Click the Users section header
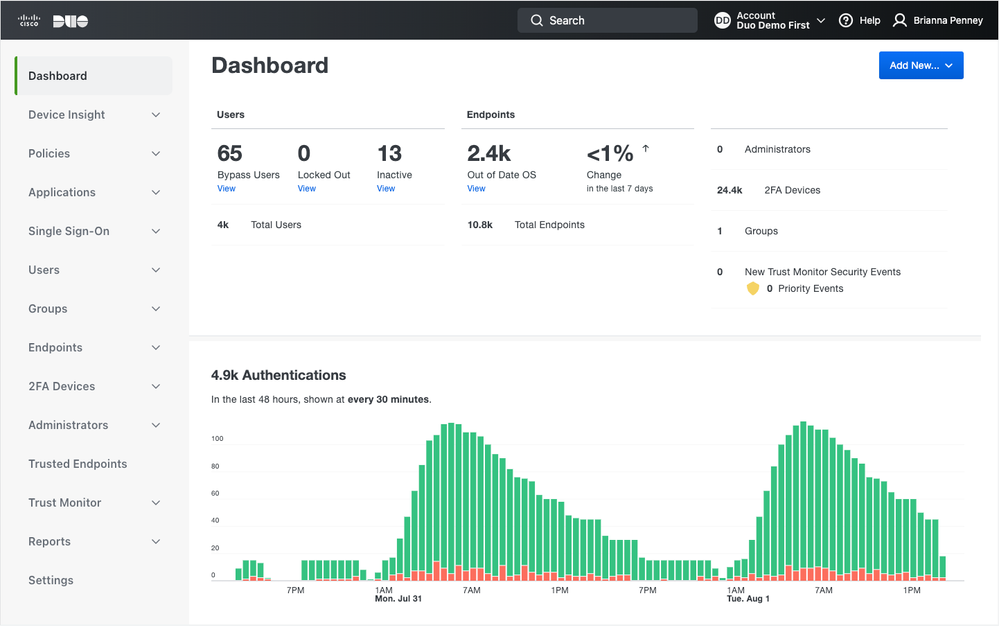999x626 pixels. (231, 115)
